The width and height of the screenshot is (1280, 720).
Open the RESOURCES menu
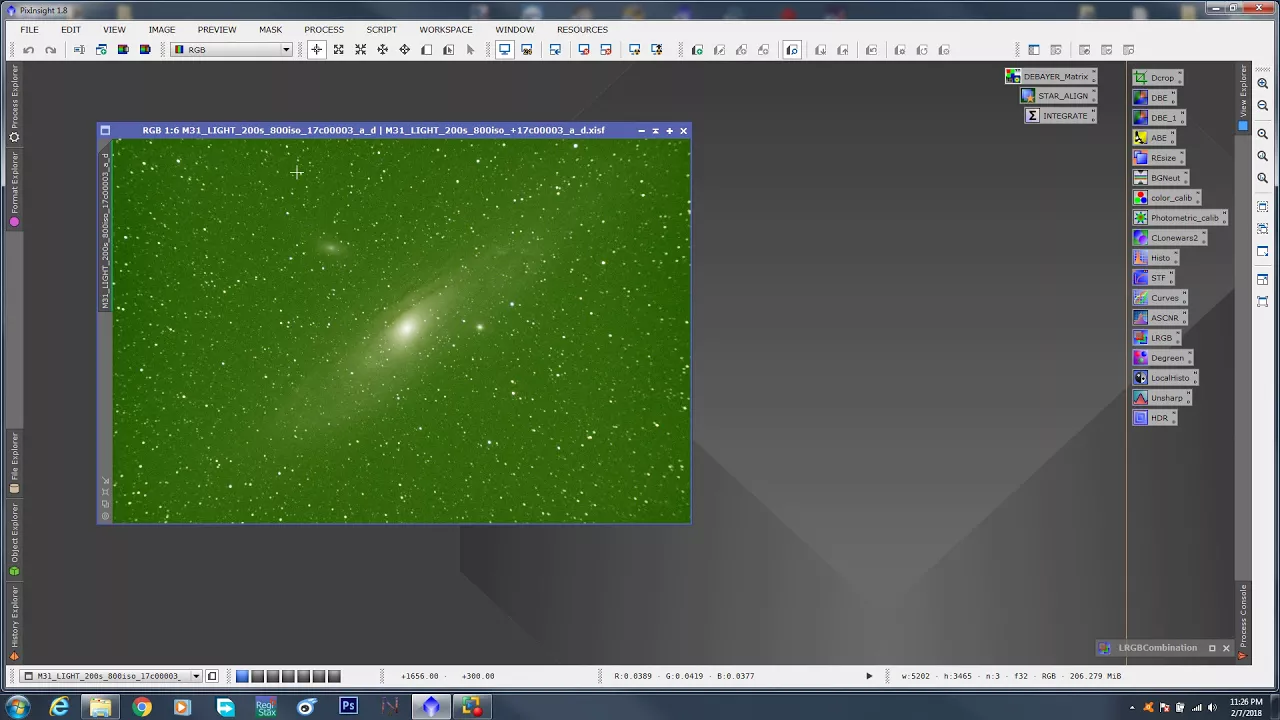582,30
